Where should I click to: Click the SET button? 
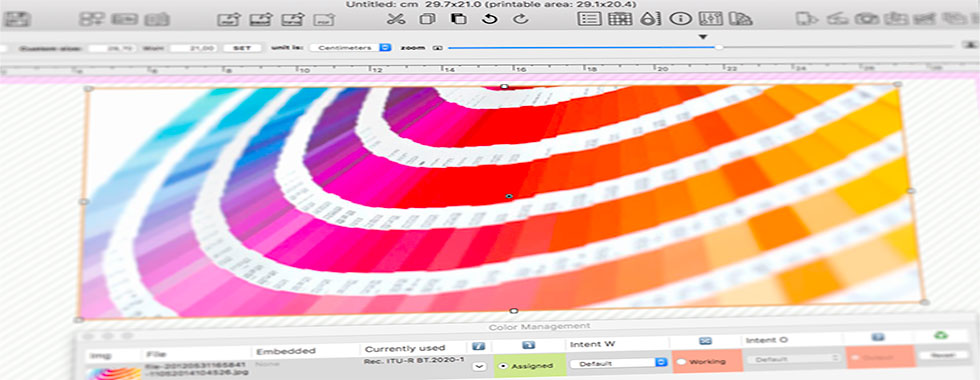(x=242, y=48)
